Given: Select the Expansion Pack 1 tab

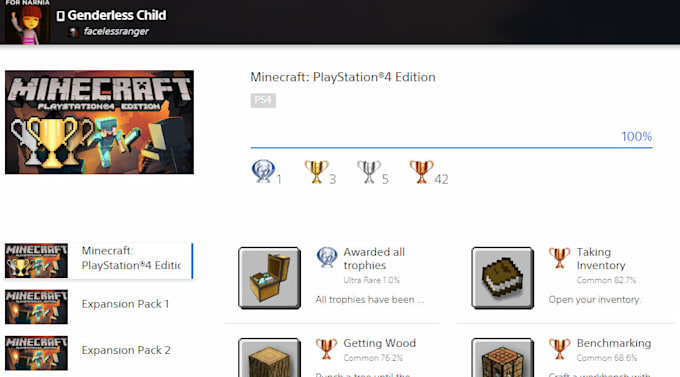Looking at the screenshot, I should 99,307.
